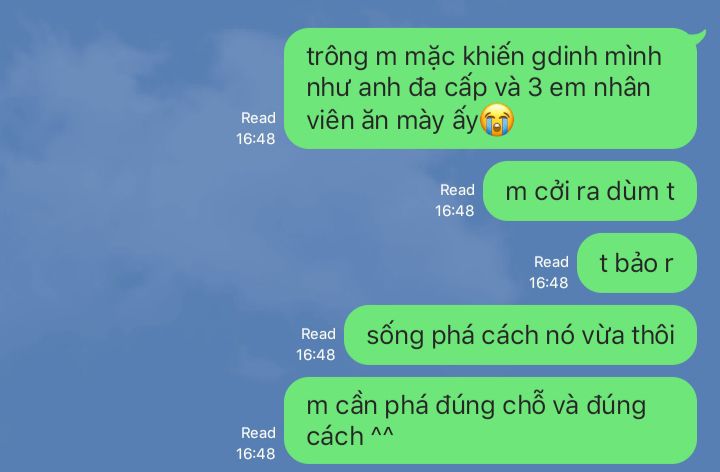Tap the 16:48 timestamp of the last message

coord(256,454)
